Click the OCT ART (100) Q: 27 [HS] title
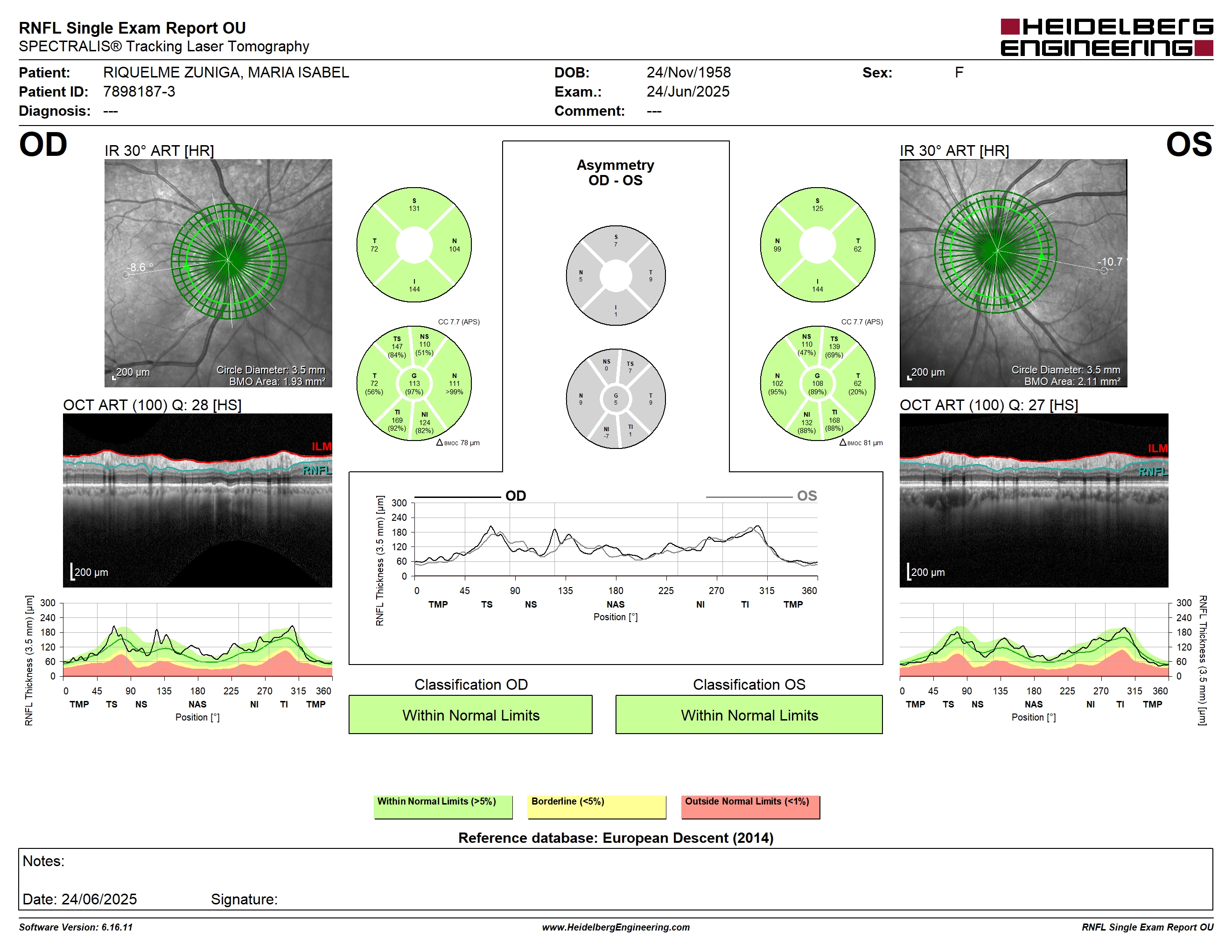This screenshot has width=1232, height=952. coord(989,405)
